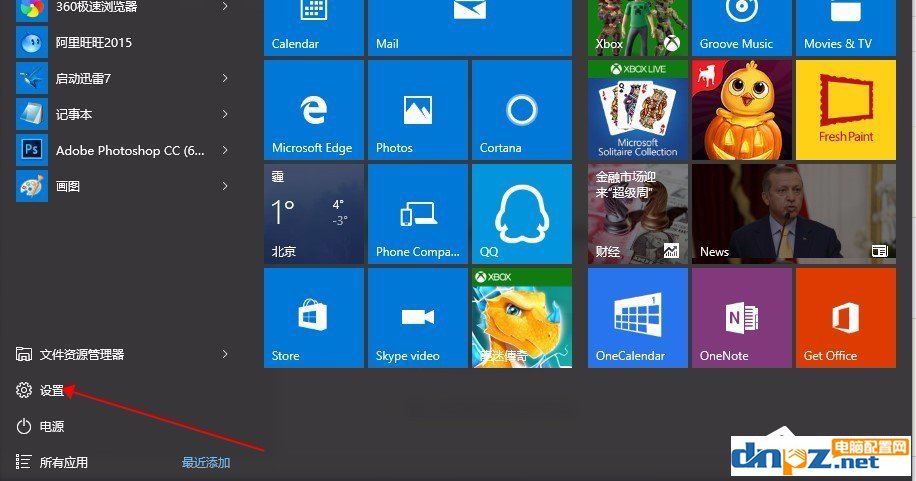
Task: Expand the 360极速浏览器 jump list arrow
Action: click(225, 6)
